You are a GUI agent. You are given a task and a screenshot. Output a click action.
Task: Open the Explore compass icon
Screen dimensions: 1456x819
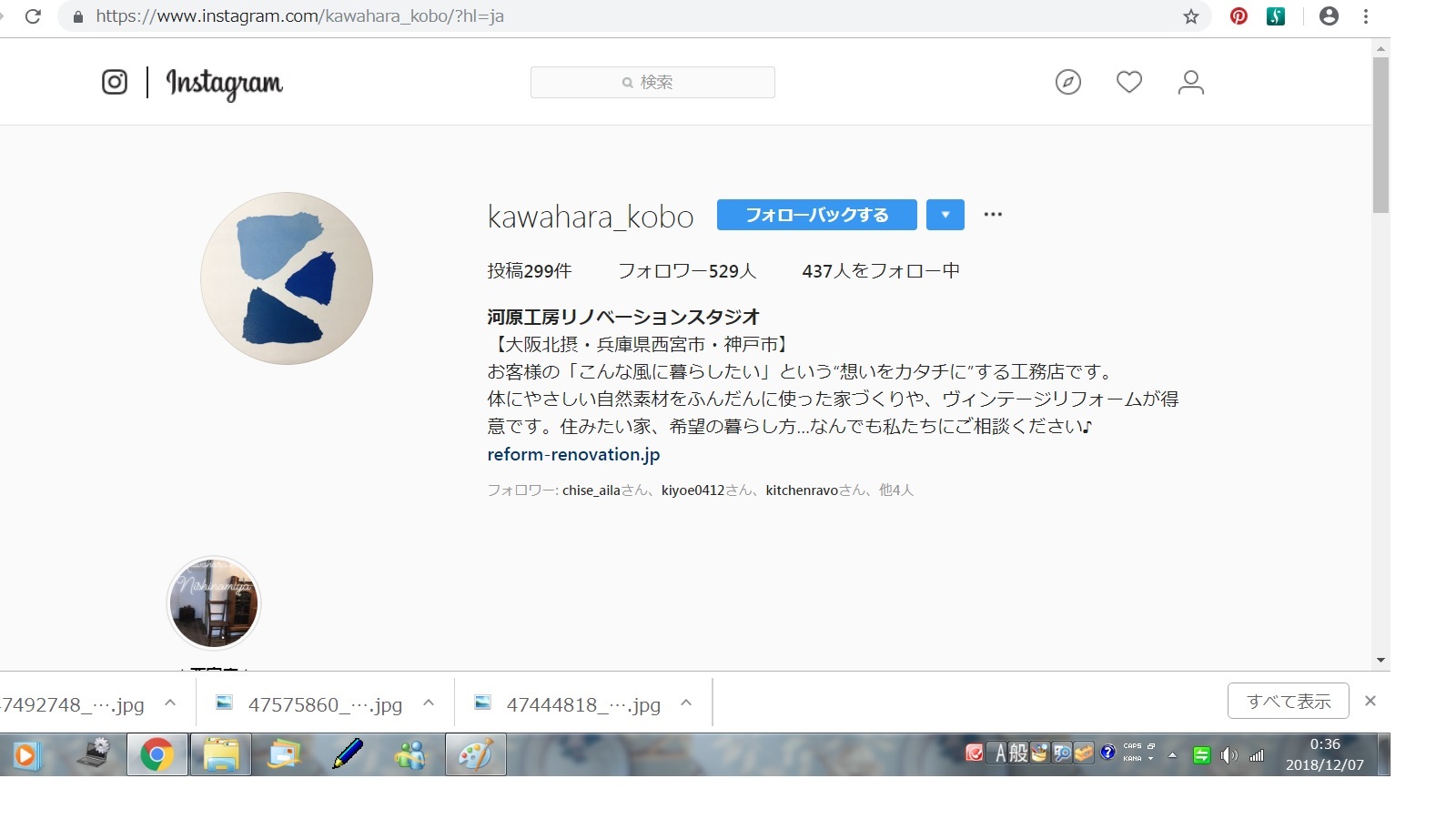[1068, 82]
